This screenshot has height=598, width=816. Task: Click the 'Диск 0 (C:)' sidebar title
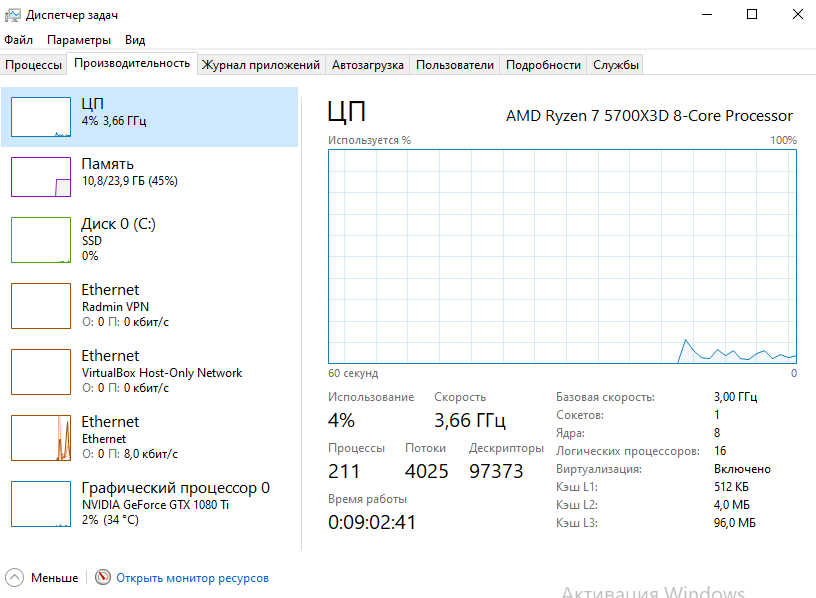[119, 224]
